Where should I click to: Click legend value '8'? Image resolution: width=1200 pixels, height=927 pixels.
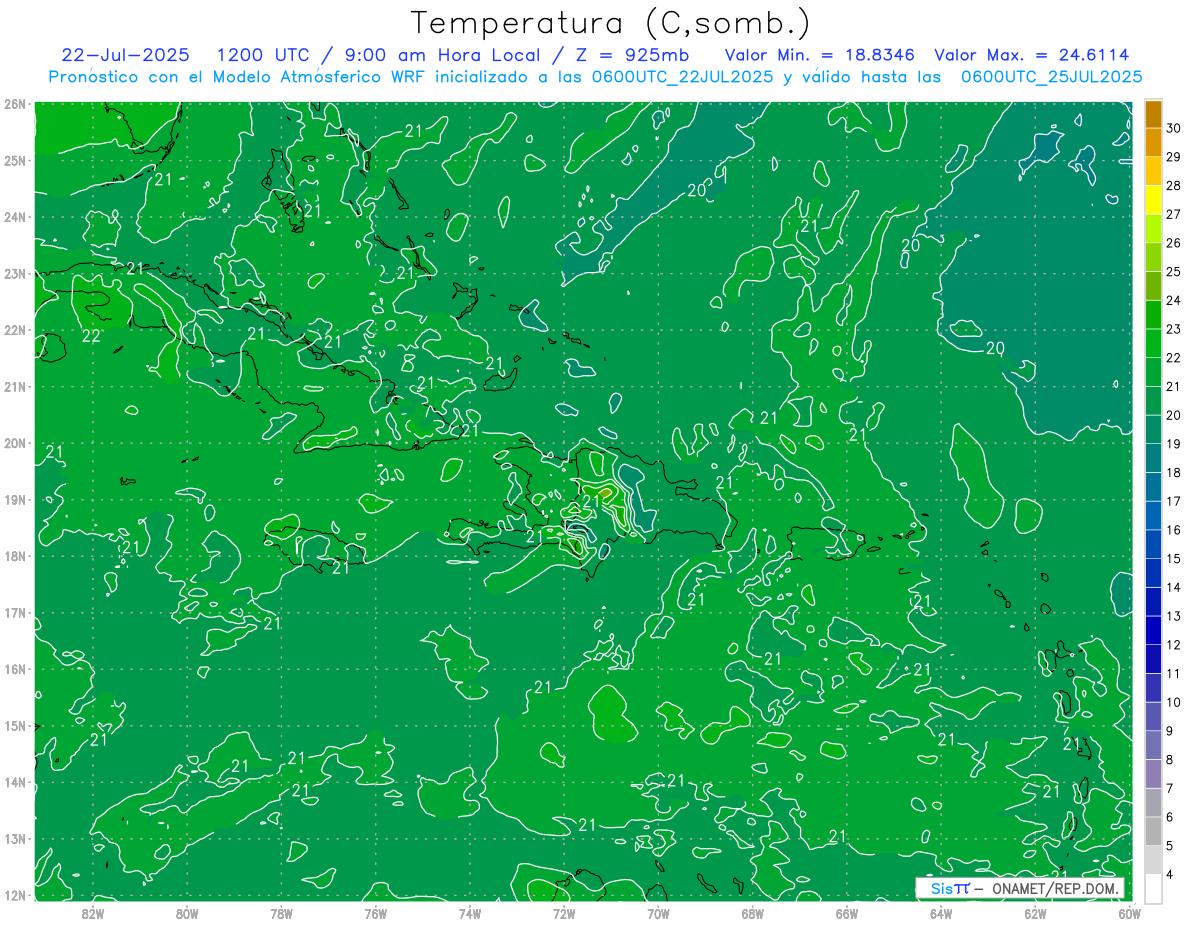click(x=1170, y=760)
